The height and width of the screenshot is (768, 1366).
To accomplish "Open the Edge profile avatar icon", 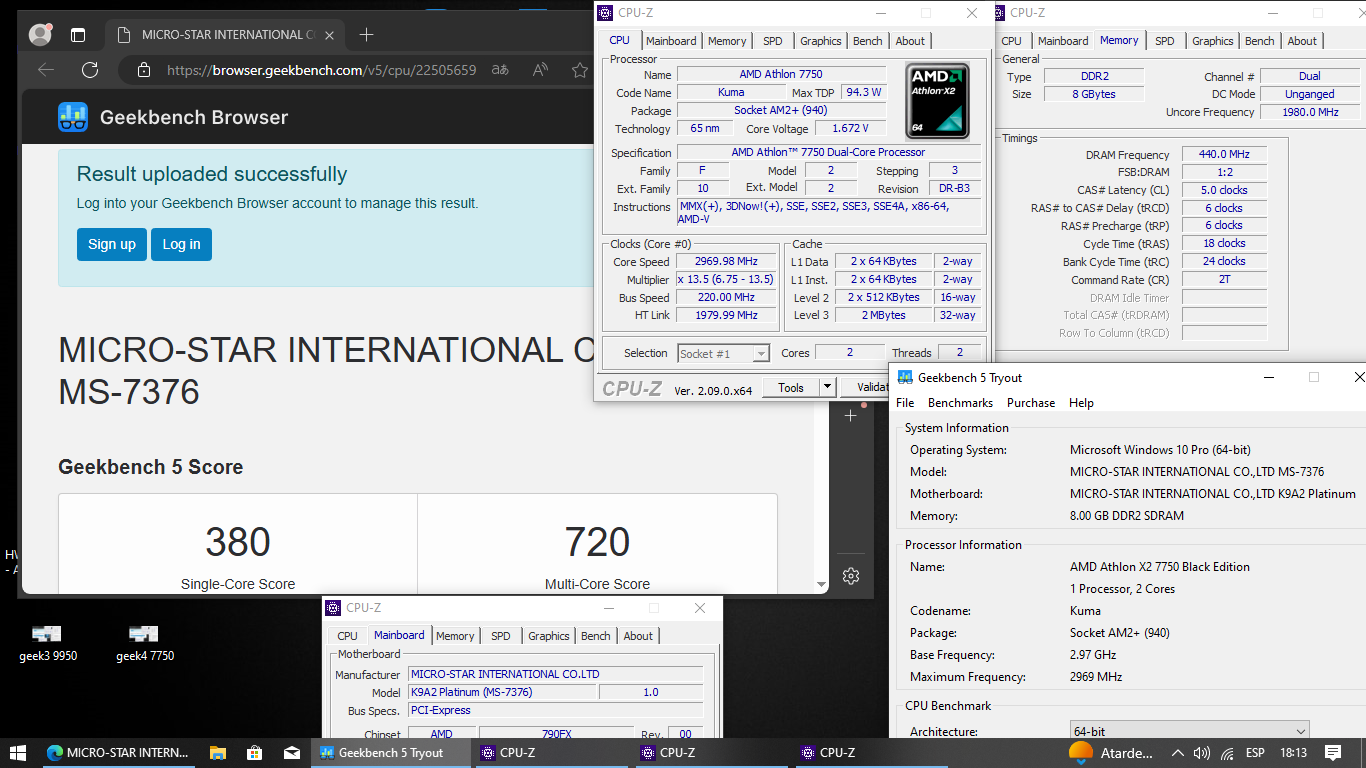I will [40, 34].
